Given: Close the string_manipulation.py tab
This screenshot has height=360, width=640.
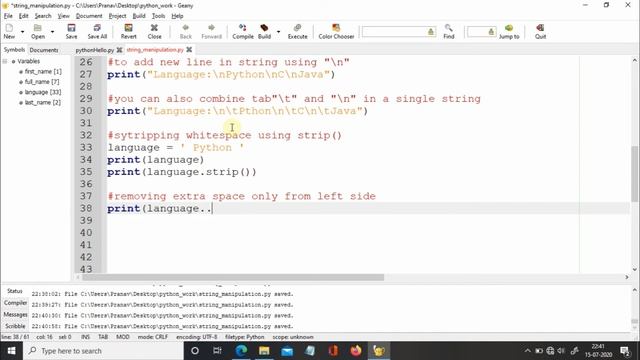Looking at the screenshot, I should coord(189,50).
